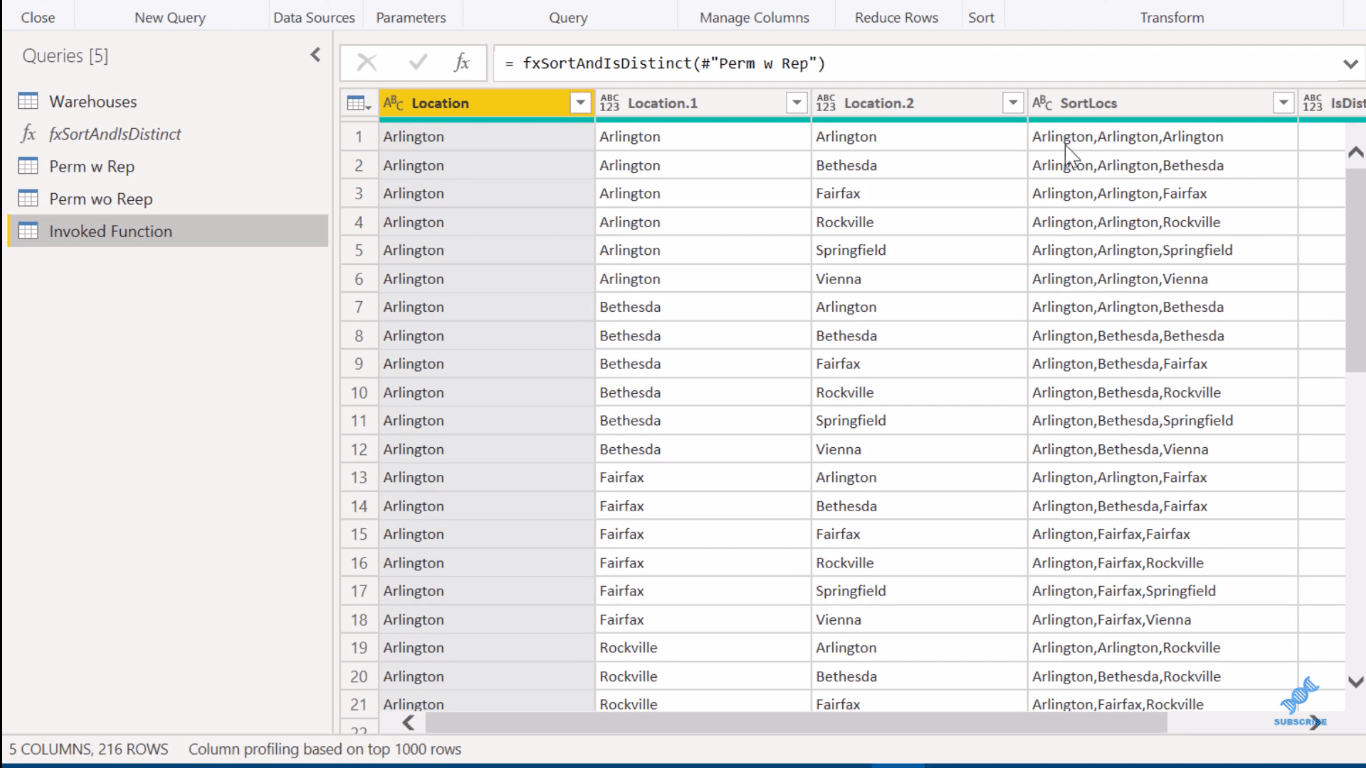Click Location.2 'Fairfax' in row 15
Screen dimensions: 1366x768
click(x=919, y=534)
